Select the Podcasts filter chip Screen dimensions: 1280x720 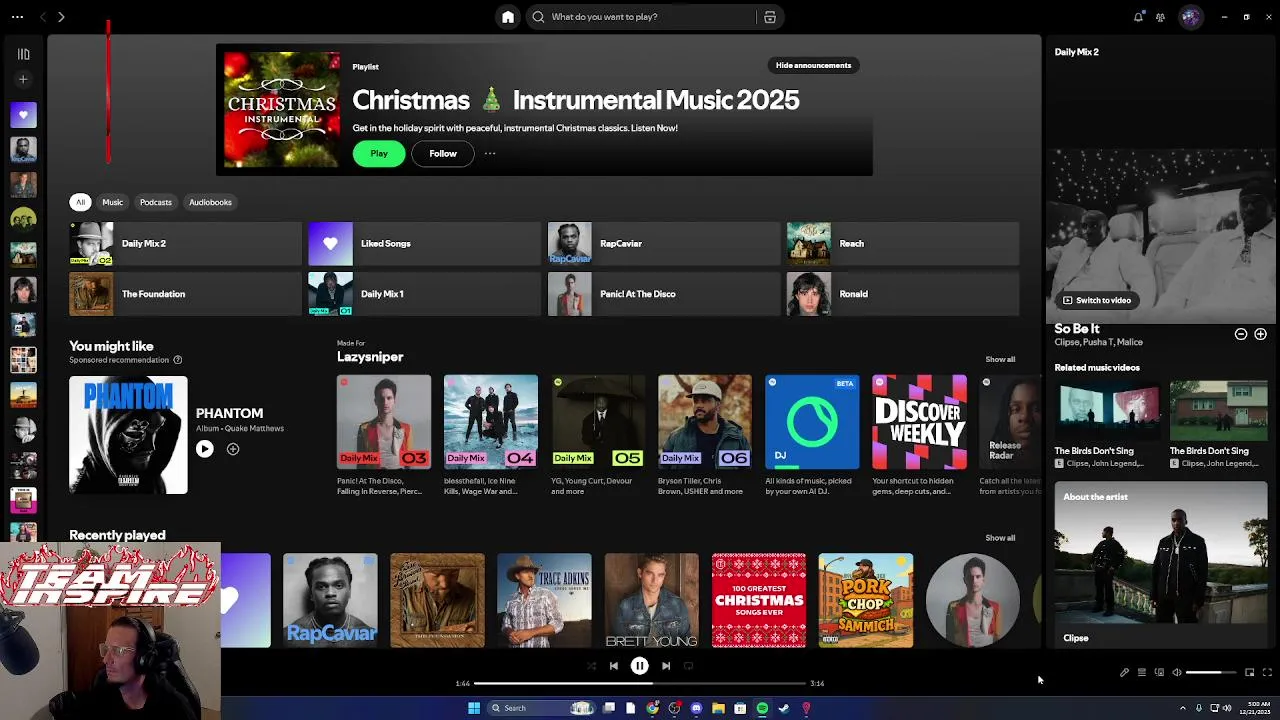click(156, 202)
